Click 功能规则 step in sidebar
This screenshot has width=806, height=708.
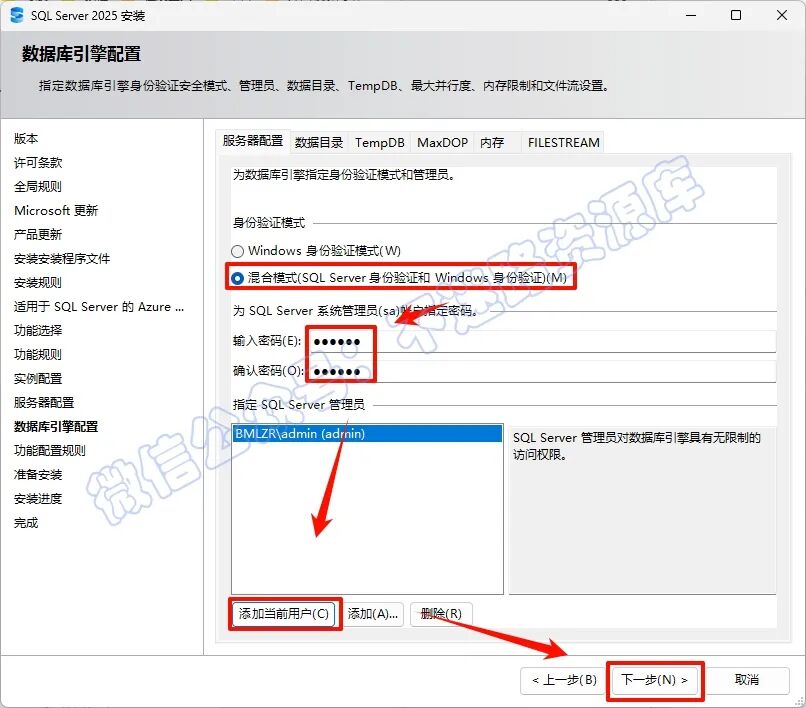click(38, 354)
